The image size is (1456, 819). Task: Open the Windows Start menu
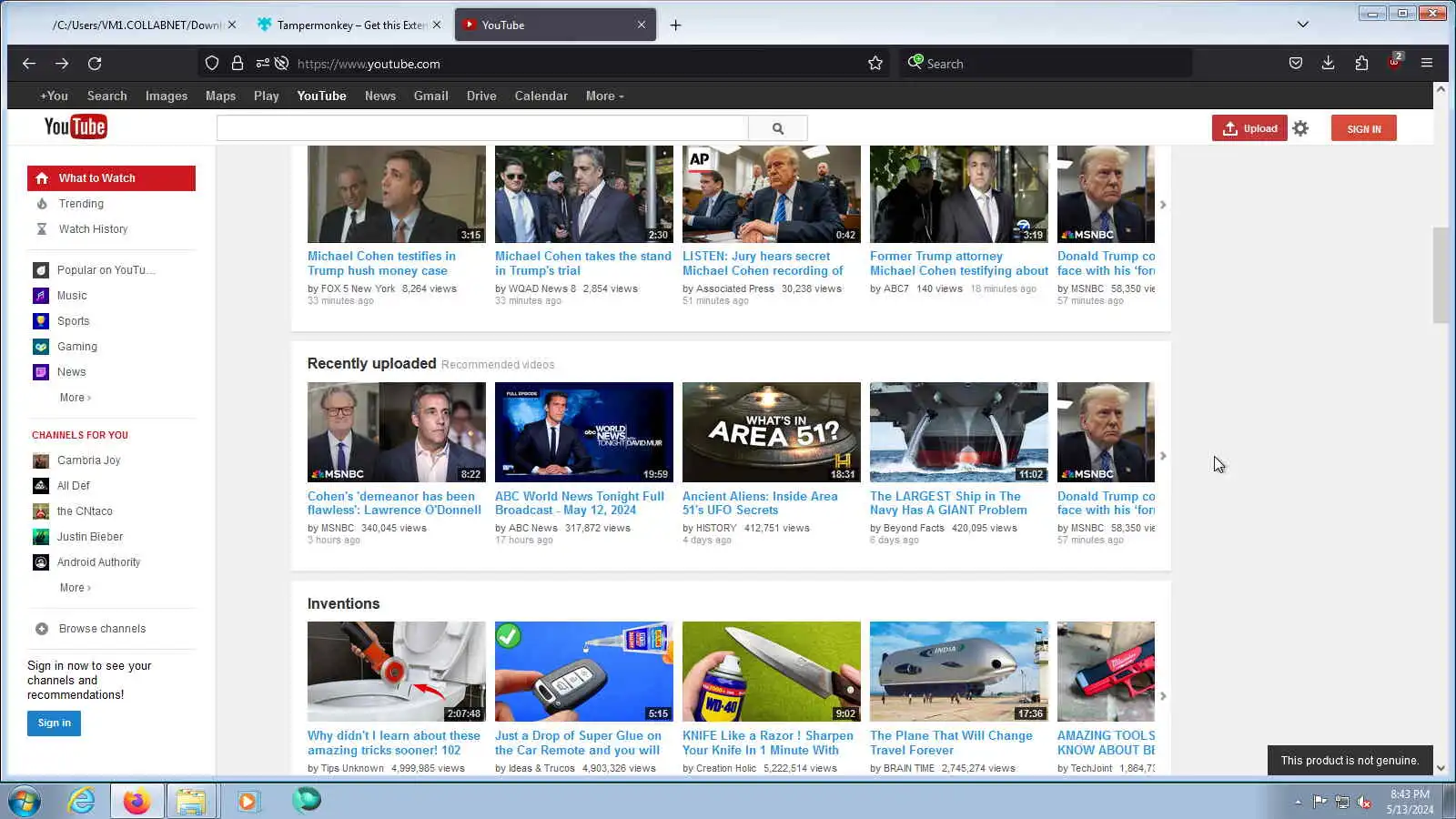pyautogui.click(x=25, y=801)
